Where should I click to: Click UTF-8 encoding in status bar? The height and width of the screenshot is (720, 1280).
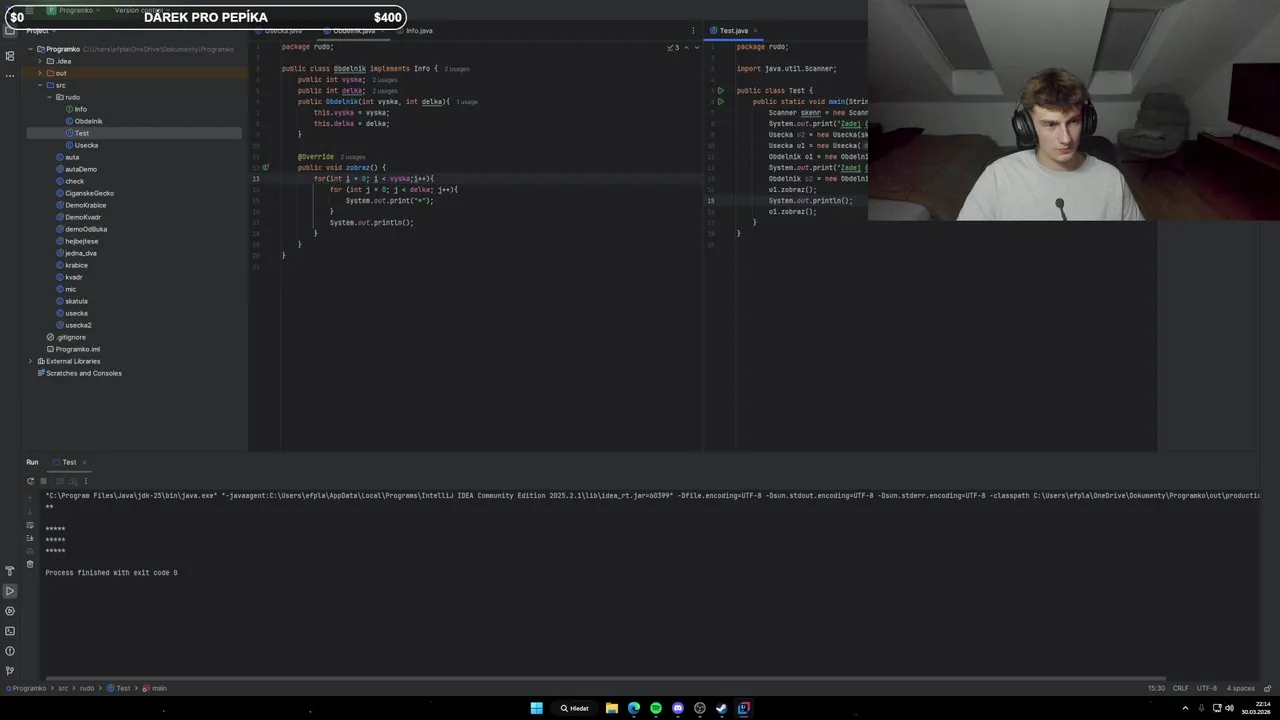coord(1207,688)
